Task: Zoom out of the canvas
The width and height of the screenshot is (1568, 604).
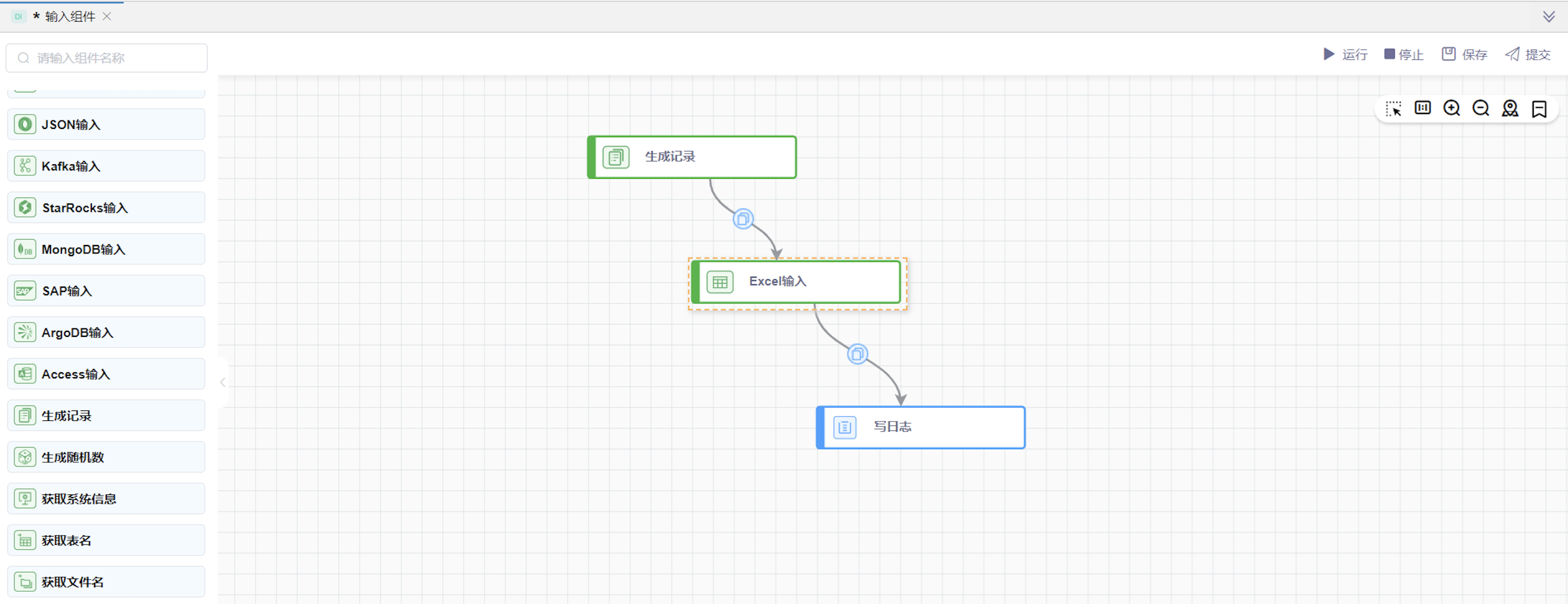Action: (1481, 108)
